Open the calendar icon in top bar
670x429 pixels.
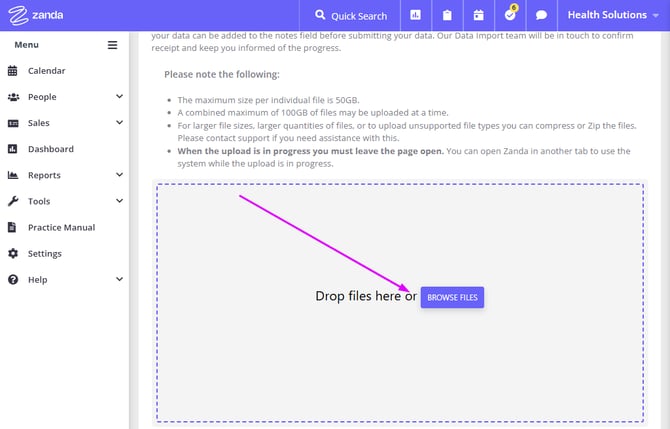[478, 15]
